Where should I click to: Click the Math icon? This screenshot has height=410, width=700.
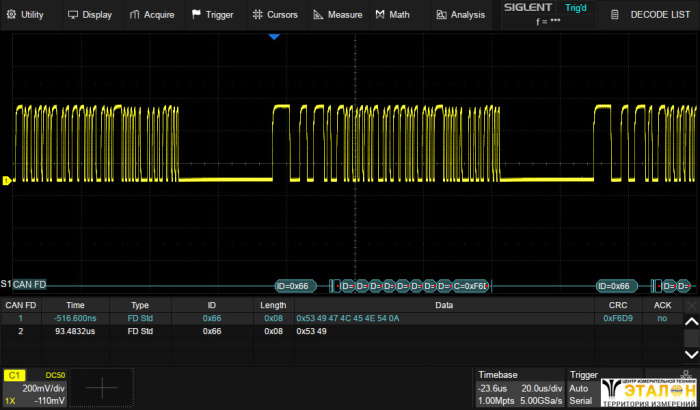(380, 15)
